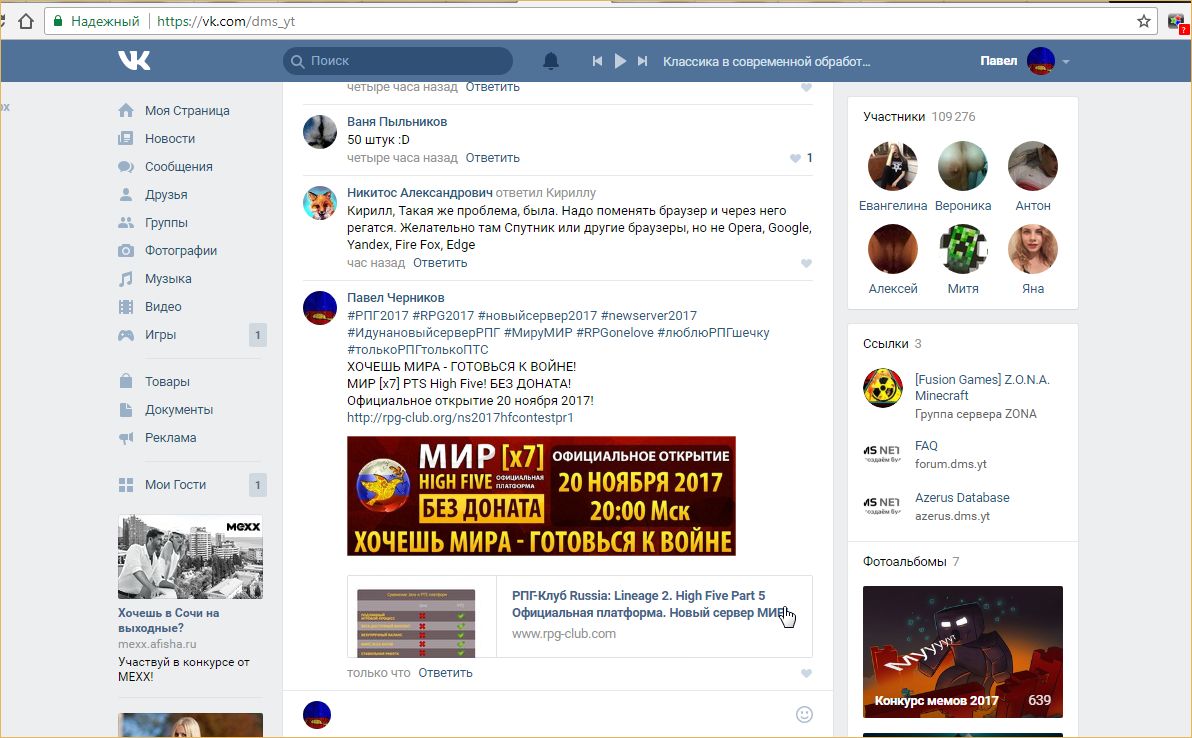Screen dimensions: 1192x738
Task: Open Музыка in the left sidebar
Action: click(x=168, y=279)
